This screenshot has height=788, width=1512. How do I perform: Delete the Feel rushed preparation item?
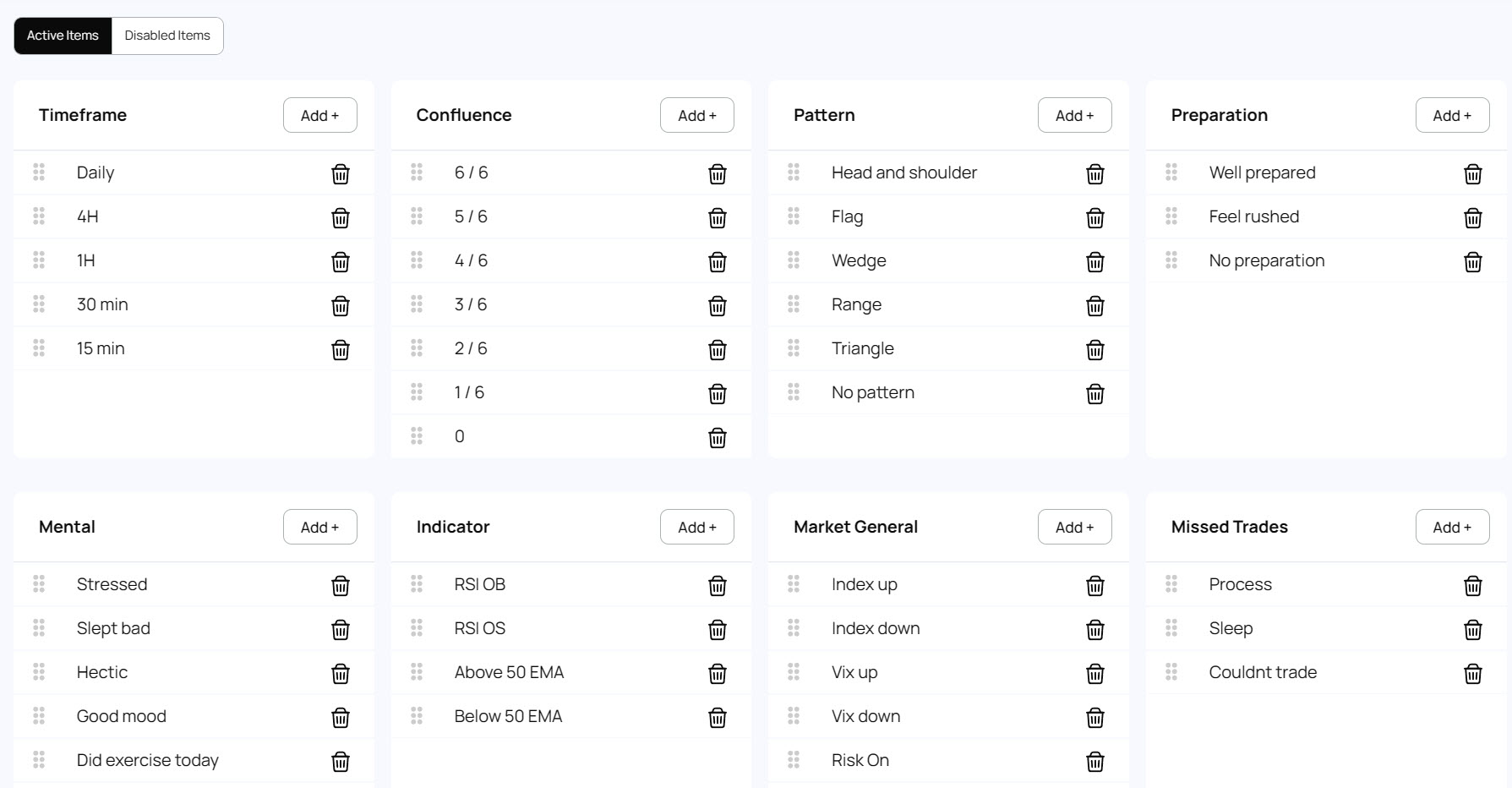coord(1472,218)
